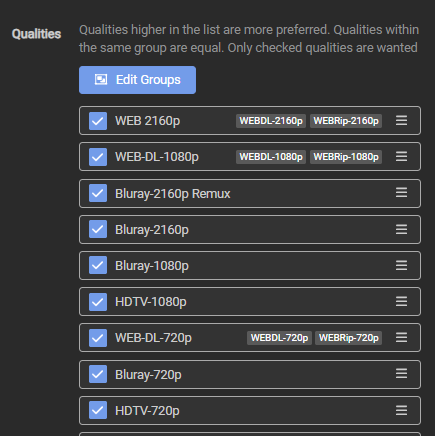435x436 pixels.
Task: Click the reorder handle on Bluray-720p row
Action: coord(401,373)
